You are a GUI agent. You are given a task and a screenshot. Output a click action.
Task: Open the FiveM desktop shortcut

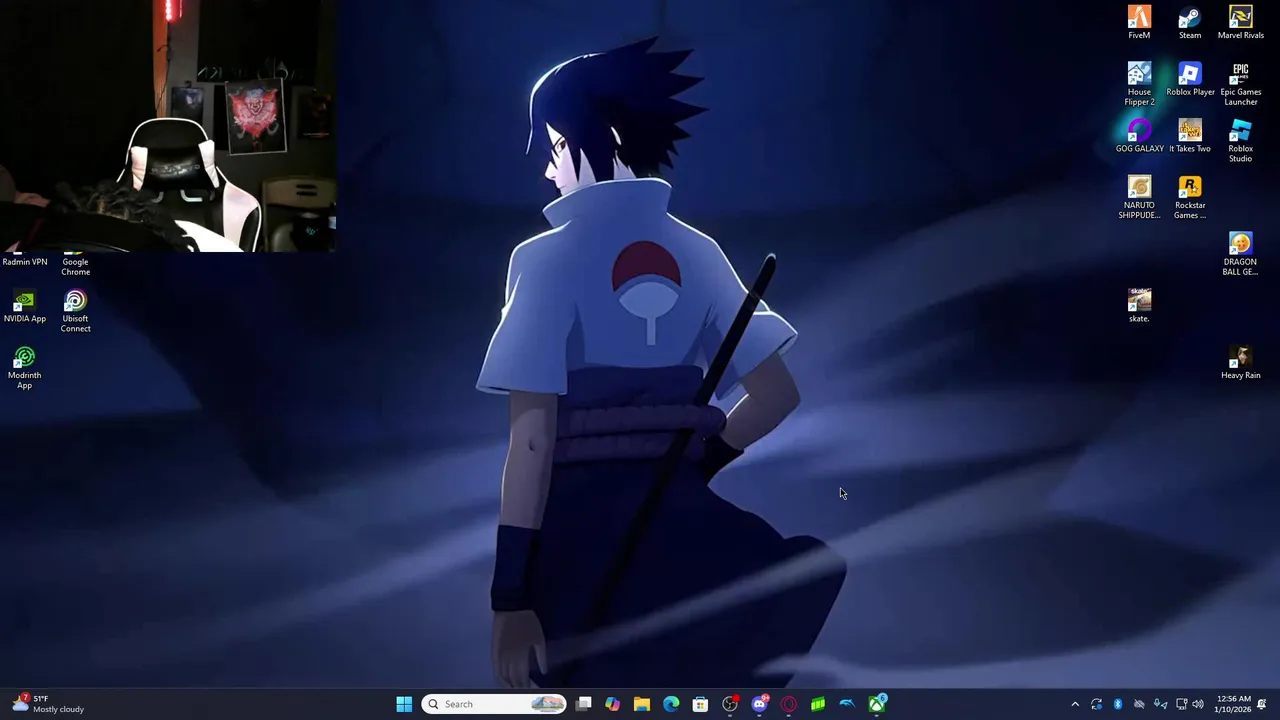pyautogui.click(x=1139, y=22)
